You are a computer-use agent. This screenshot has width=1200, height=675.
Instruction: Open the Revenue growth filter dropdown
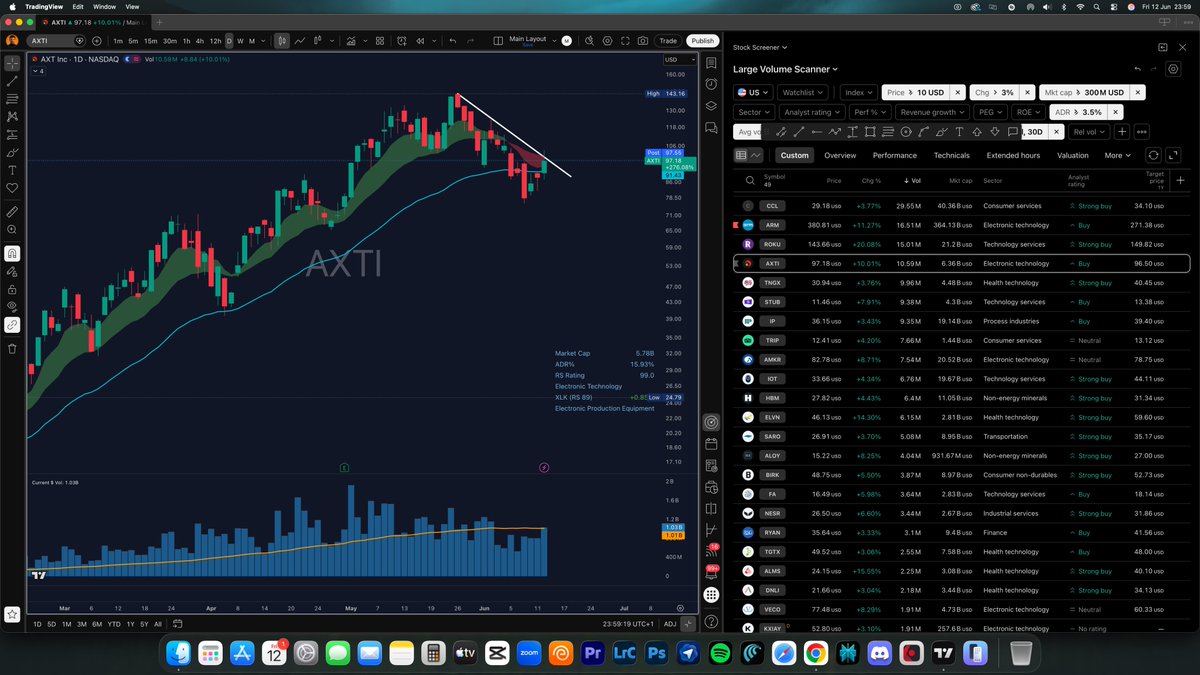coord(931,112)
